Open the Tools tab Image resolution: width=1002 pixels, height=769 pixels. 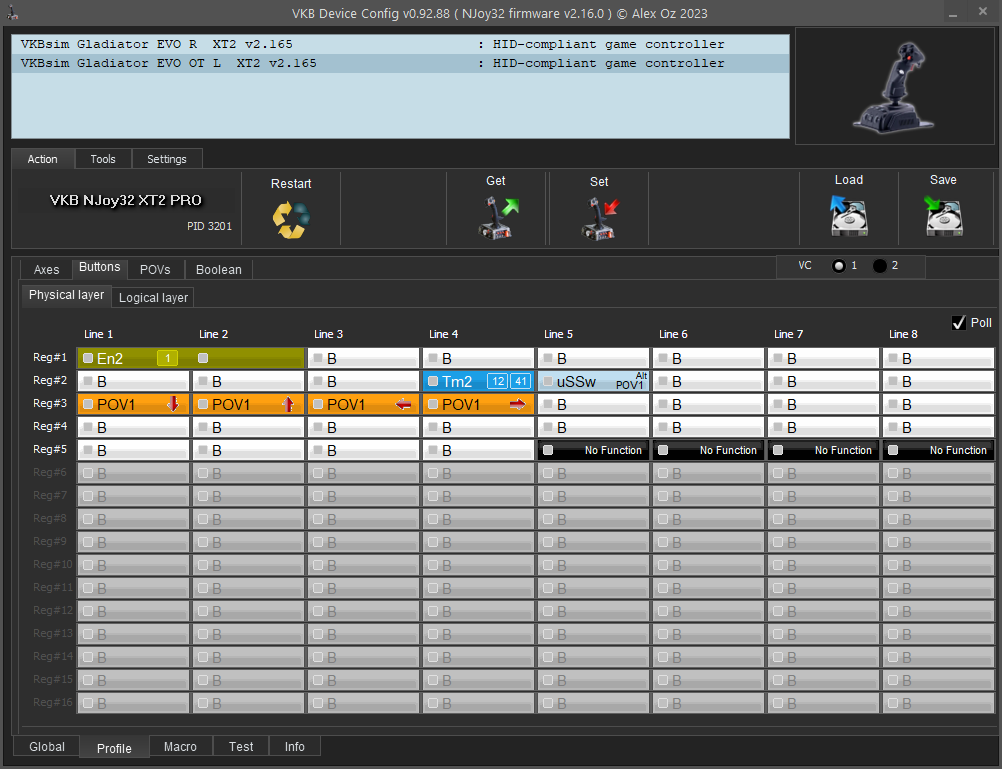tap(103, 159)
